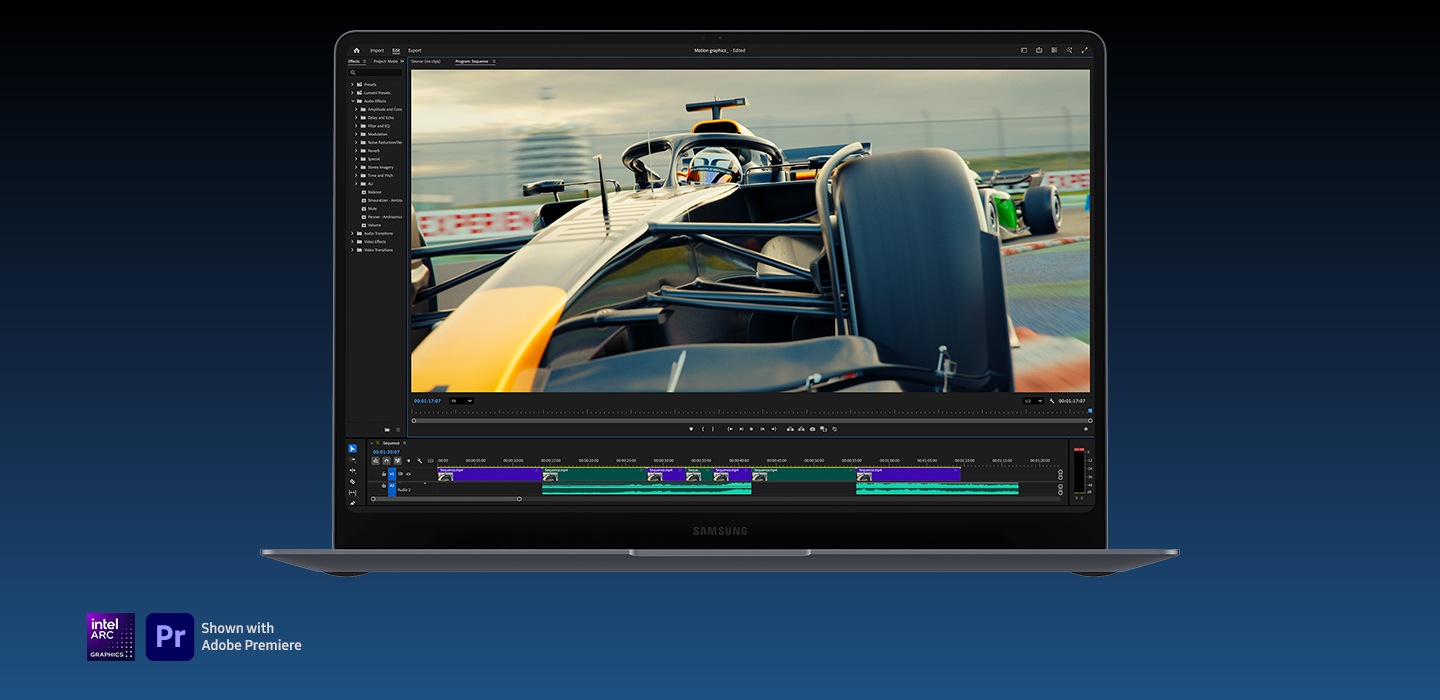Select the Balance audio effect
Viewport: 1440px width, 700px height.
pyautogui.click(x=374, y=192)
